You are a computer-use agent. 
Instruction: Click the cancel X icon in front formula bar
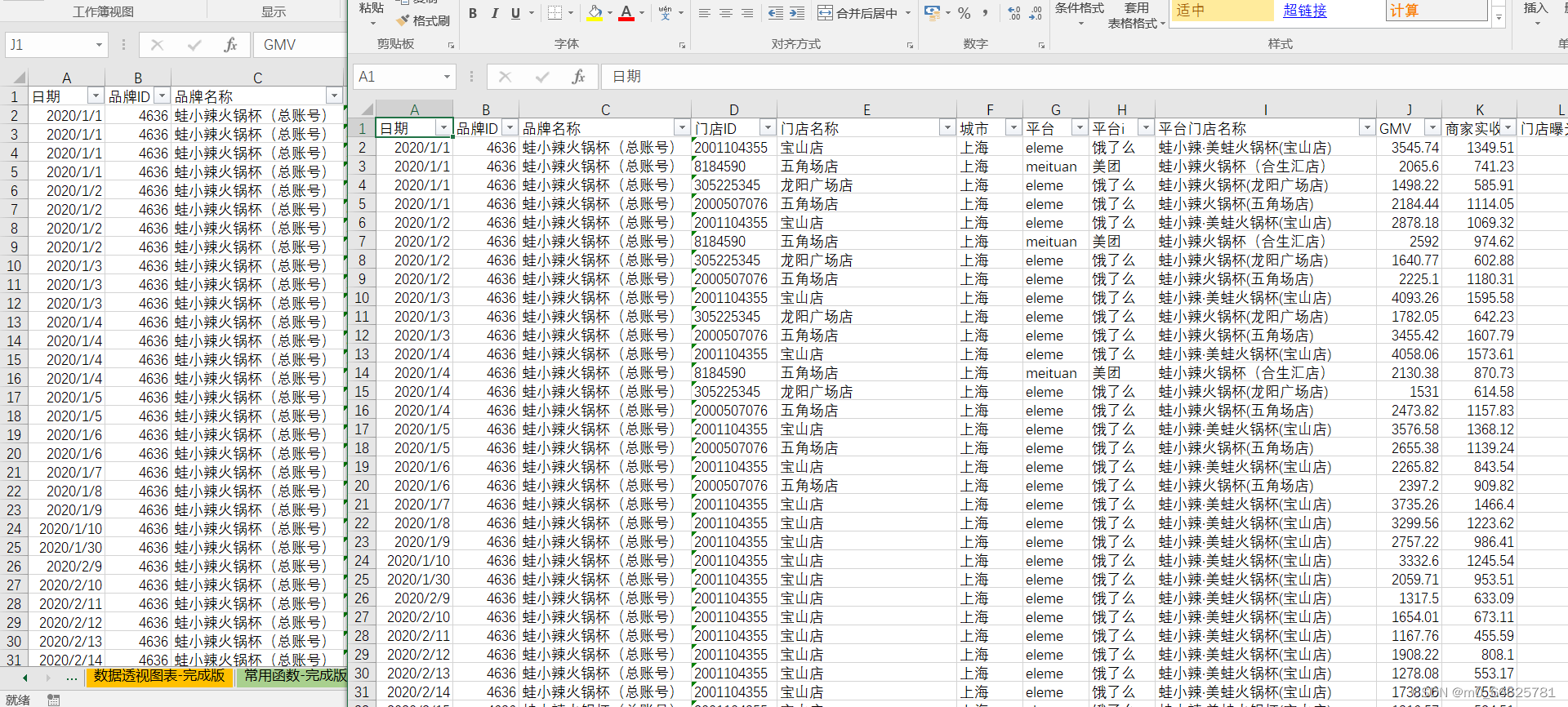(505, 77)
